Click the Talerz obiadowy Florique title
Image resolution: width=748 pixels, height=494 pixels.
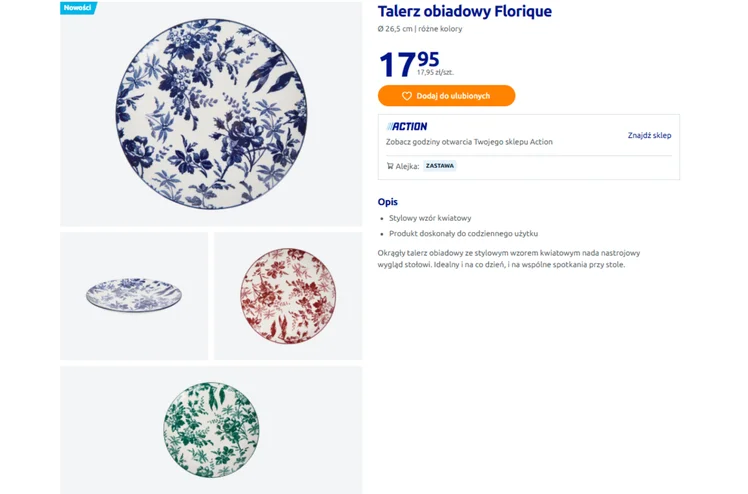click(464, 12)
